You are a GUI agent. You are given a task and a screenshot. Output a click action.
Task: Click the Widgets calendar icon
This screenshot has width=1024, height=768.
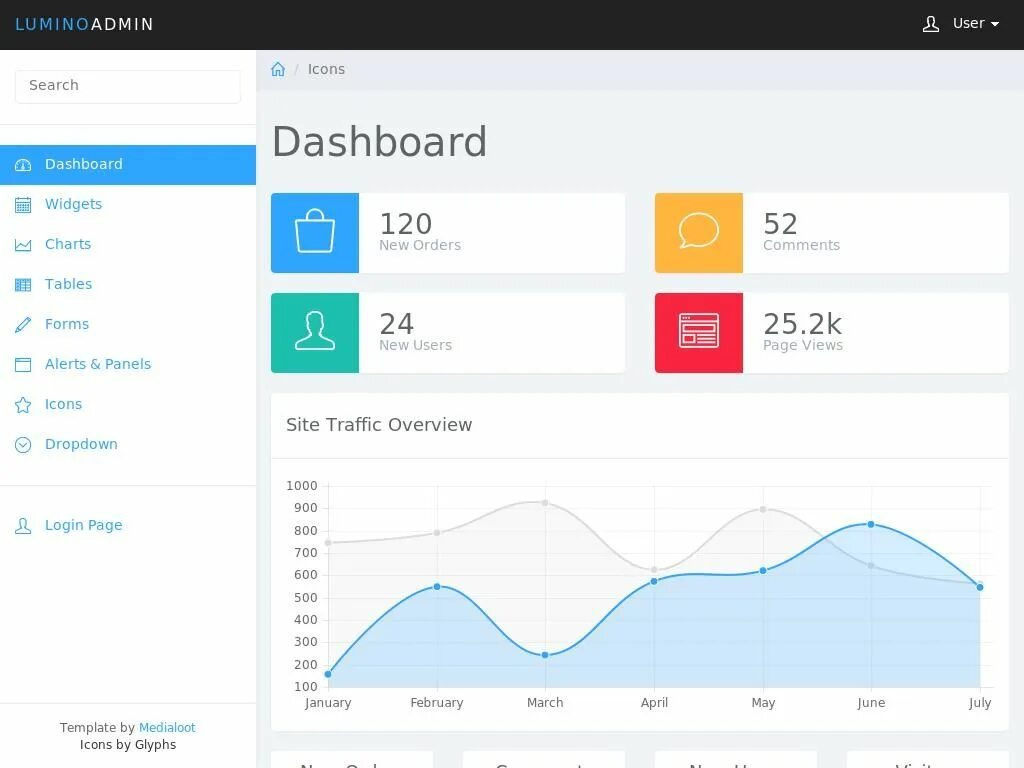23,204
